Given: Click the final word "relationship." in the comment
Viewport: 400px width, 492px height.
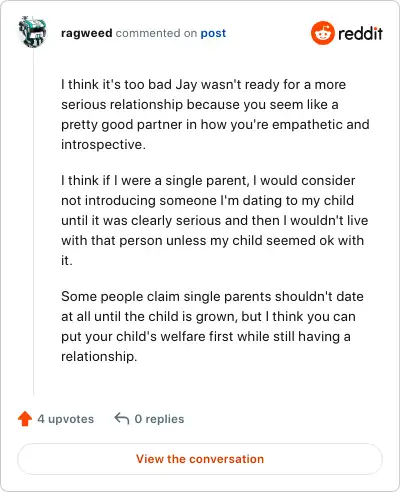Looking at the screenshot, I should pos(99,357).
